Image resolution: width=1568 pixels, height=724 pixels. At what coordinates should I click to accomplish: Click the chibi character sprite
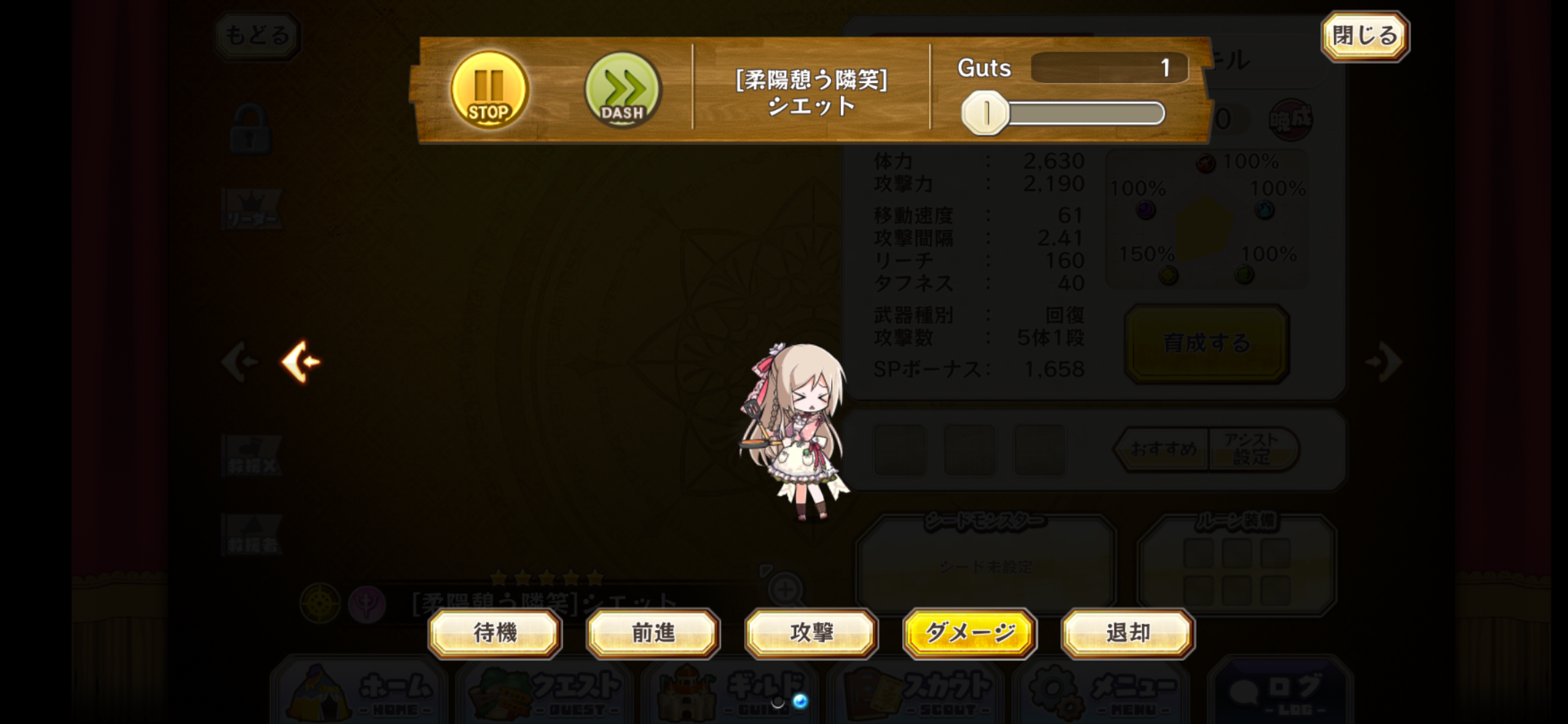[x=795, y=432]
